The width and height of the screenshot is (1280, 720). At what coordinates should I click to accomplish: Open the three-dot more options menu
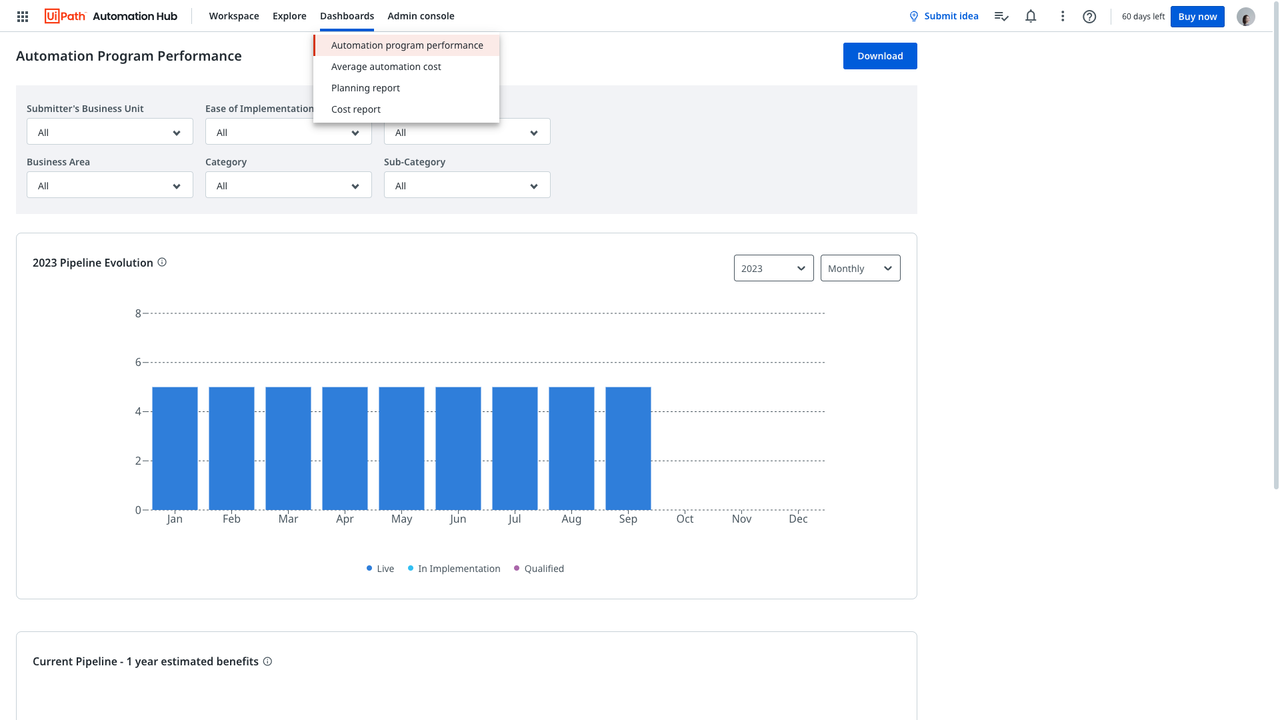(x=1062, y=16)
